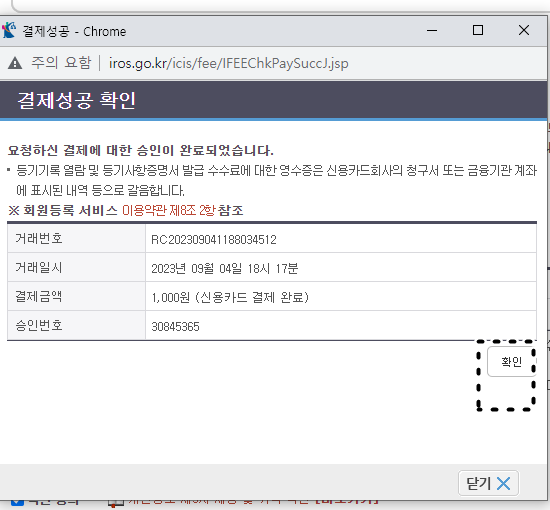Click the 승인번호 row label
Screen dimensions: 550x510
point(39,326)
